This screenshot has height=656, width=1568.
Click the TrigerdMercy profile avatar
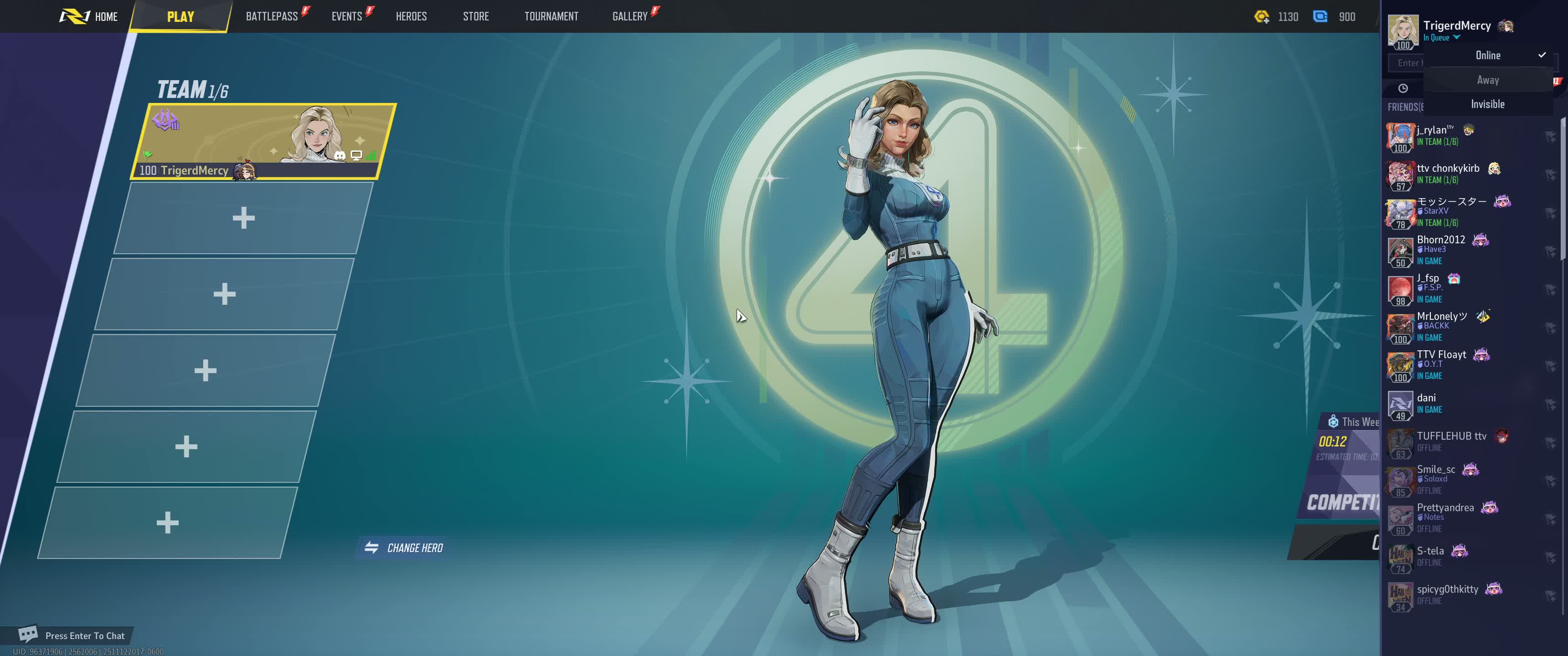(x=1403, y=29)
